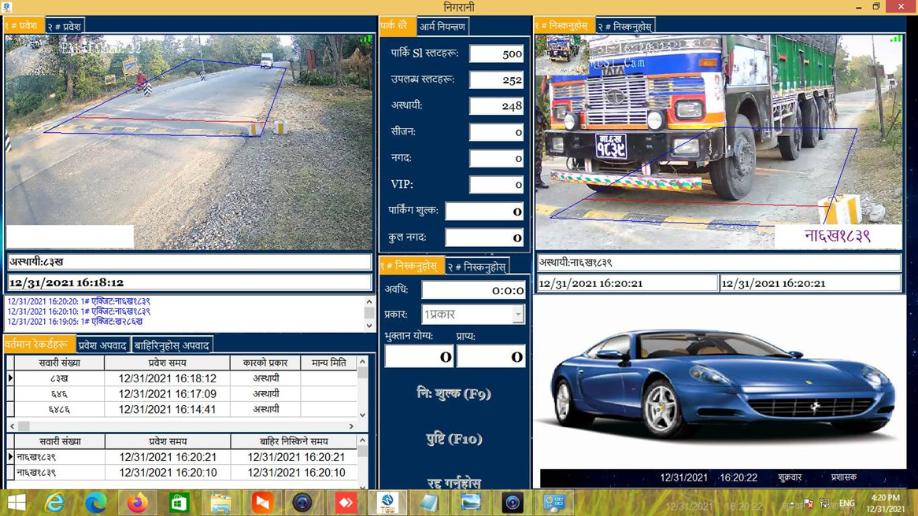
Task: Open File Explorer from the taskbar
Action: point(221,502)
